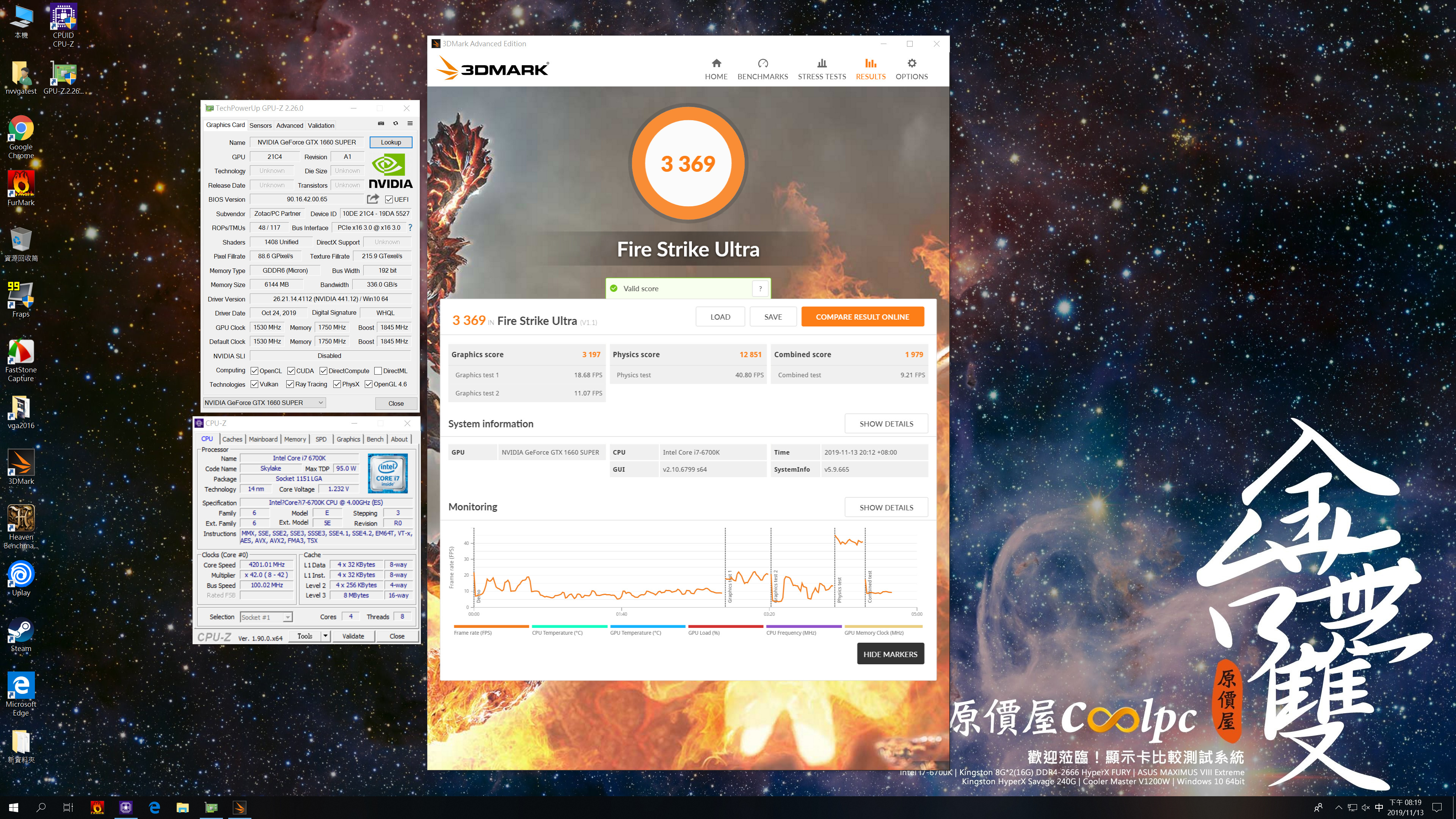Toggle the PhysX checkbox in GPU-Z

pyautogui.click(x=337, y=384)
